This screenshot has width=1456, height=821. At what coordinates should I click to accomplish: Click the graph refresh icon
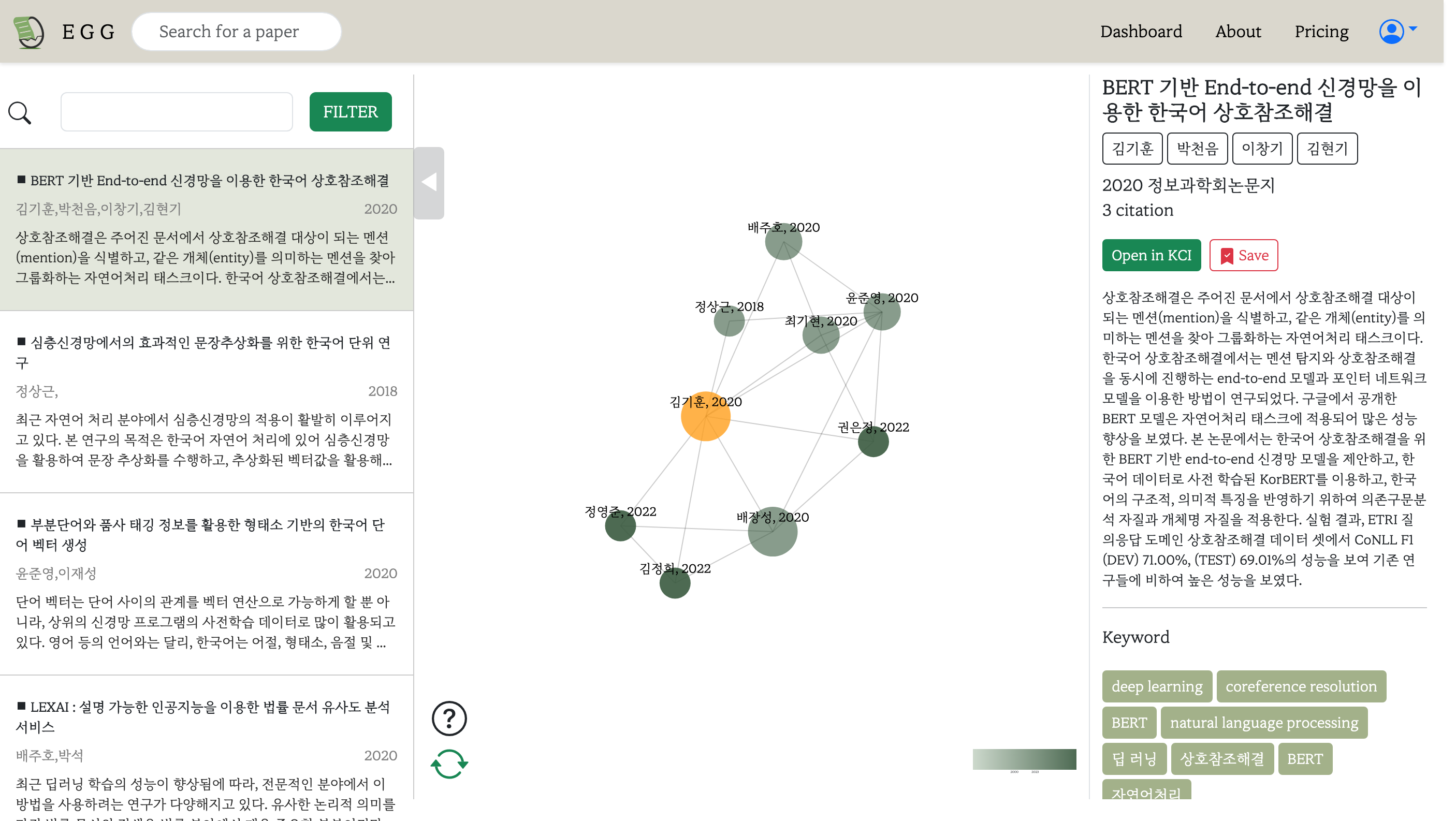(449, 764)
